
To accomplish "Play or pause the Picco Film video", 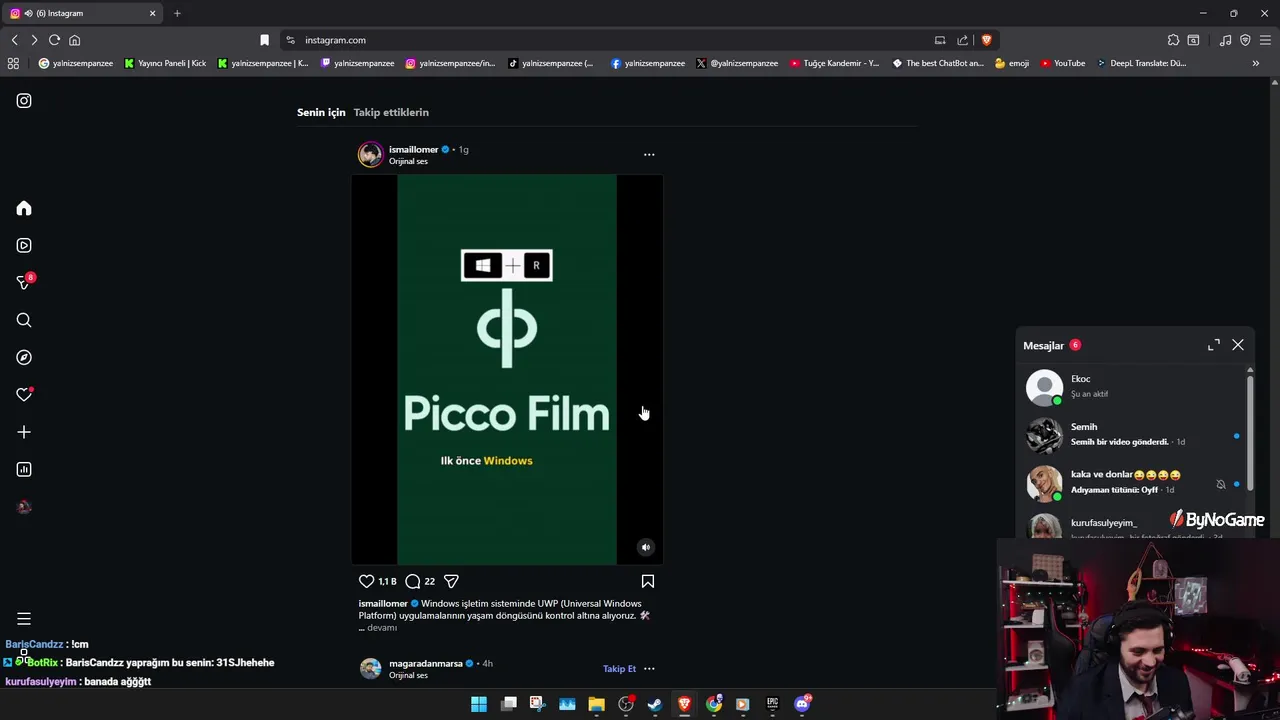I will (507, 370).
